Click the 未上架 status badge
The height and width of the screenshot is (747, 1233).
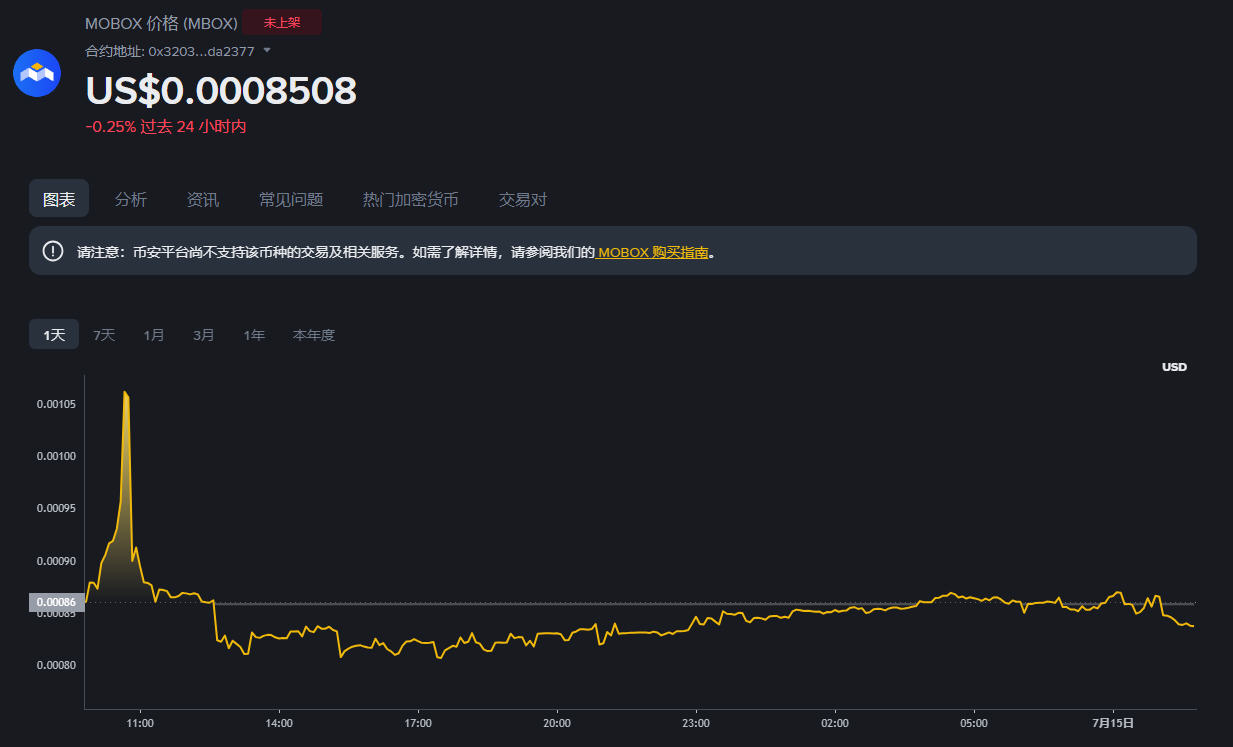tap(282, 22)
